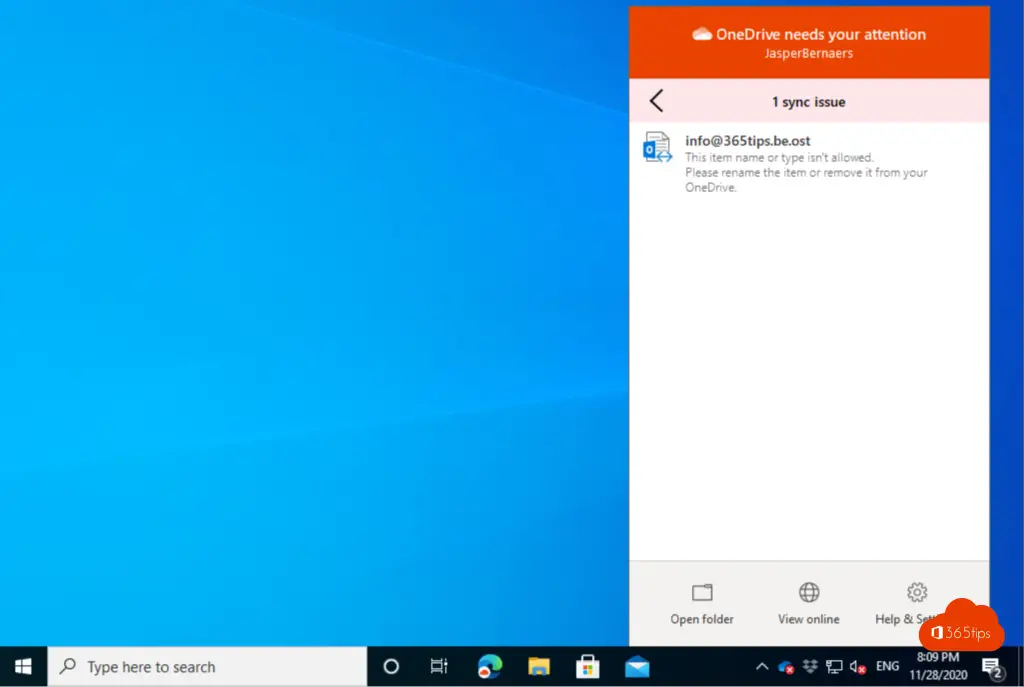Click the muted volume tray icon
Image resolution: width=1024 pixels, height=687 pixels.
point(857,667)
